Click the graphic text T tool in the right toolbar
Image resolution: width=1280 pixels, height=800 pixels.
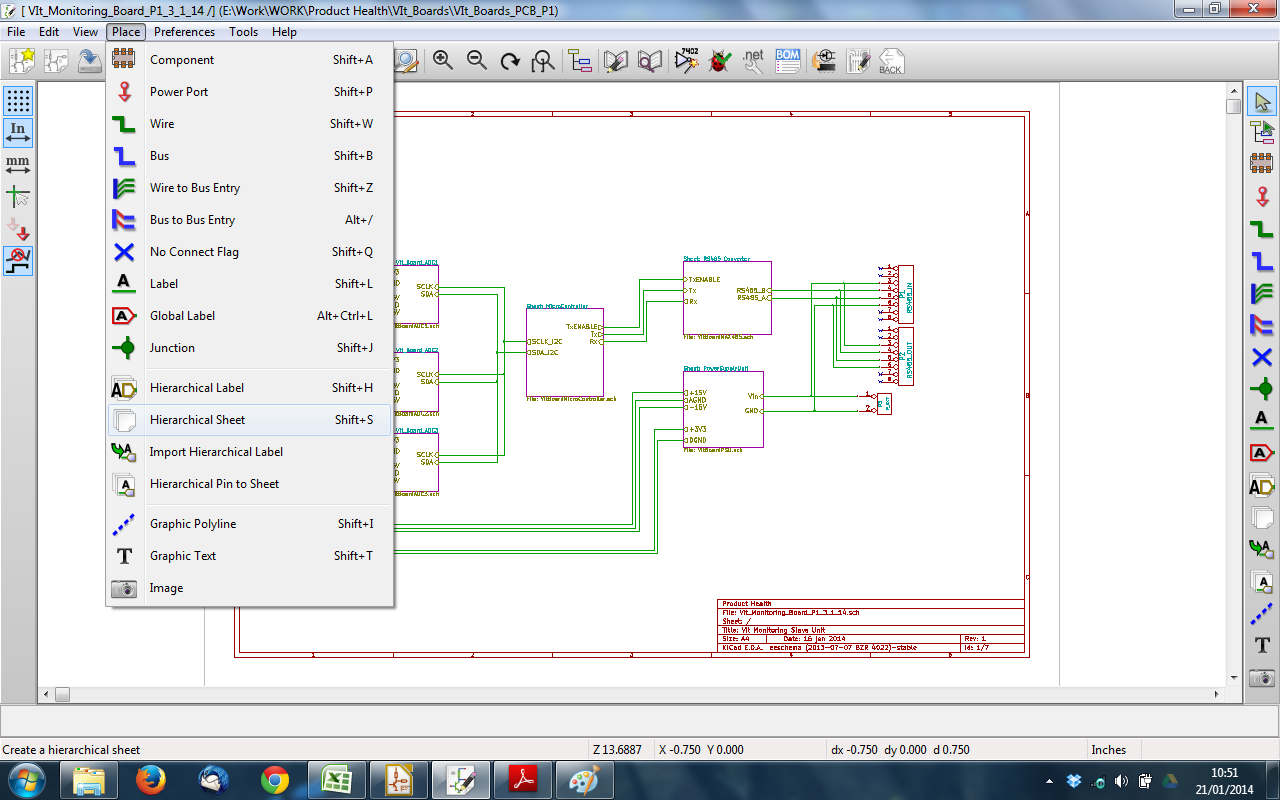[x=1262, y=645]
